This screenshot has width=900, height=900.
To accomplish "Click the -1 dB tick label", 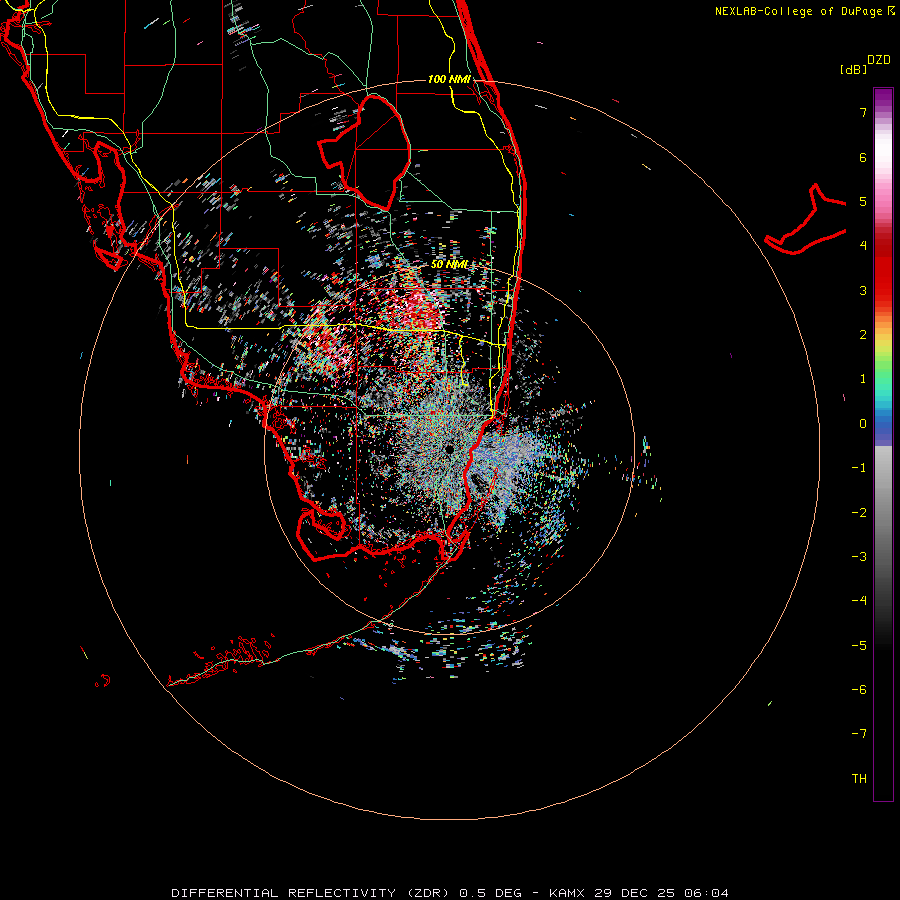I will 859,468.
